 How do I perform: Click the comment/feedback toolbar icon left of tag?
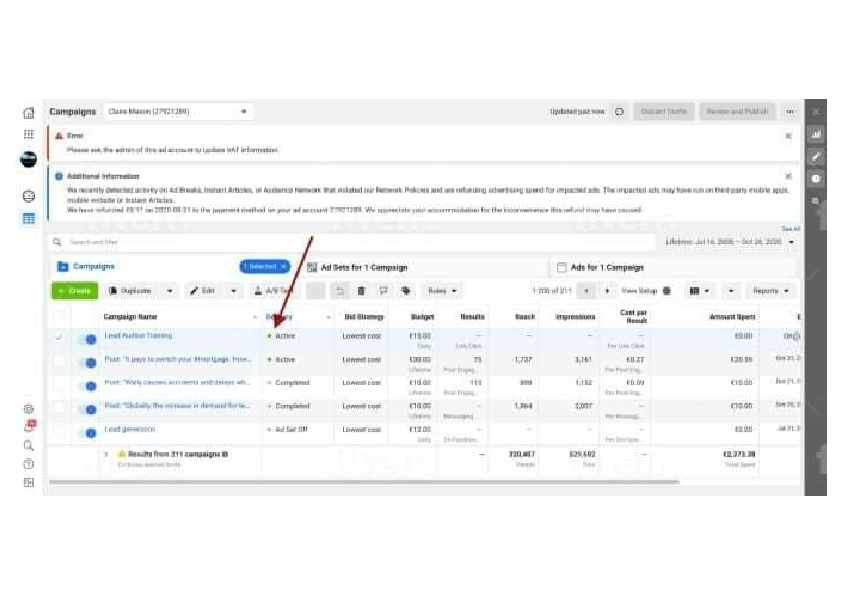[x=383, y=291]
